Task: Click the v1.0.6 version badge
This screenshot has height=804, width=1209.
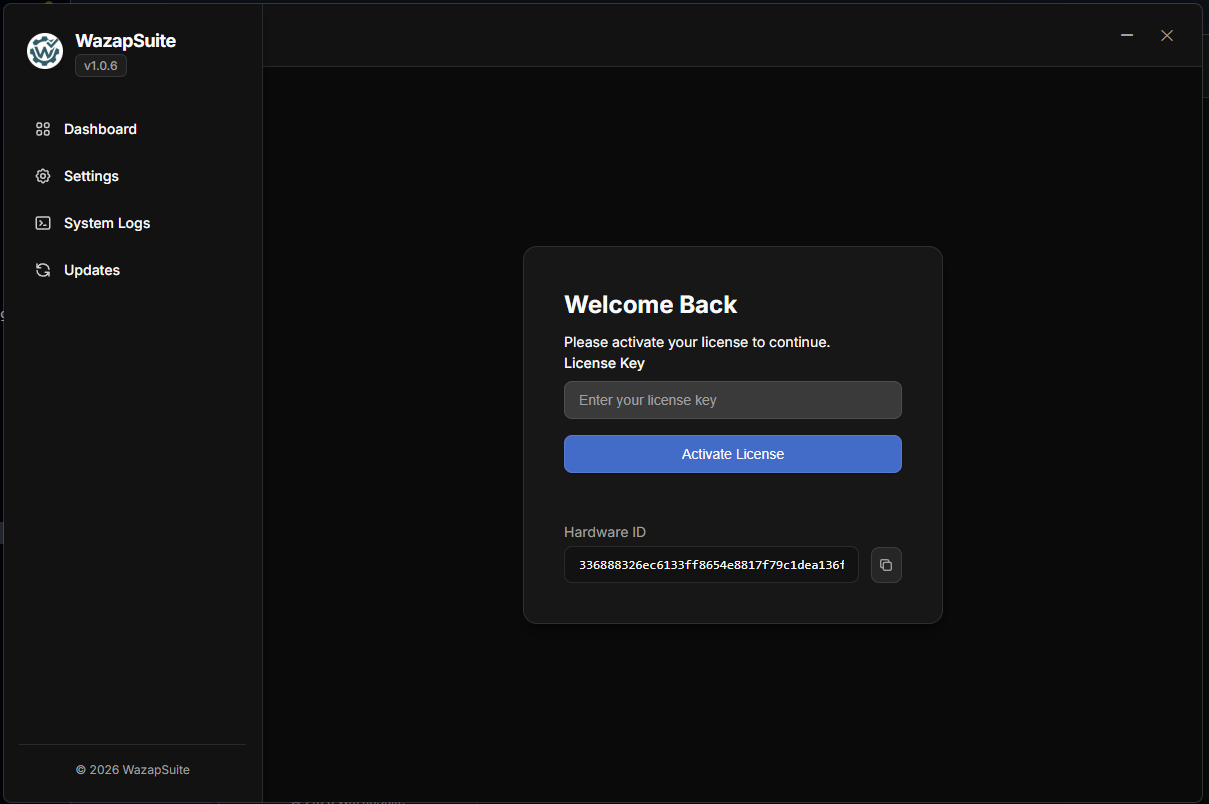Action: (101, 66)
